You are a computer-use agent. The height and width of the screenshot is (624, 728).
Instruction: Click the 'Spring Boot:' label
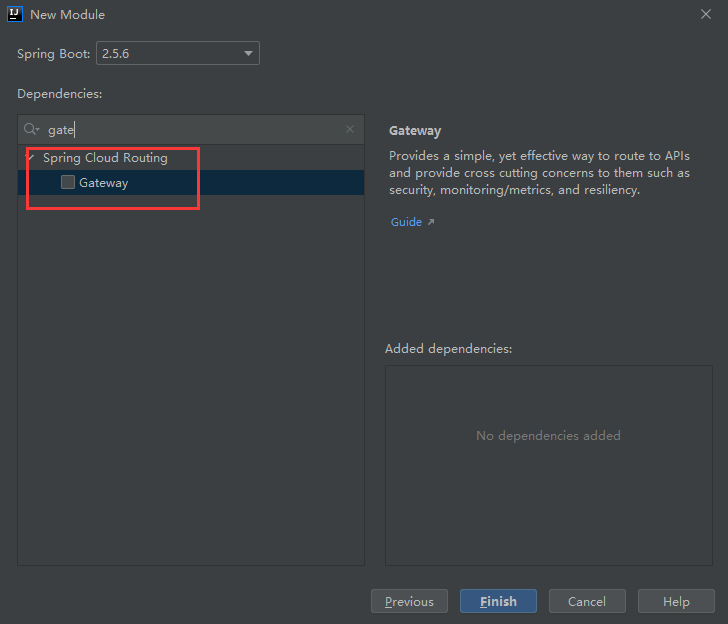[53, 54]
